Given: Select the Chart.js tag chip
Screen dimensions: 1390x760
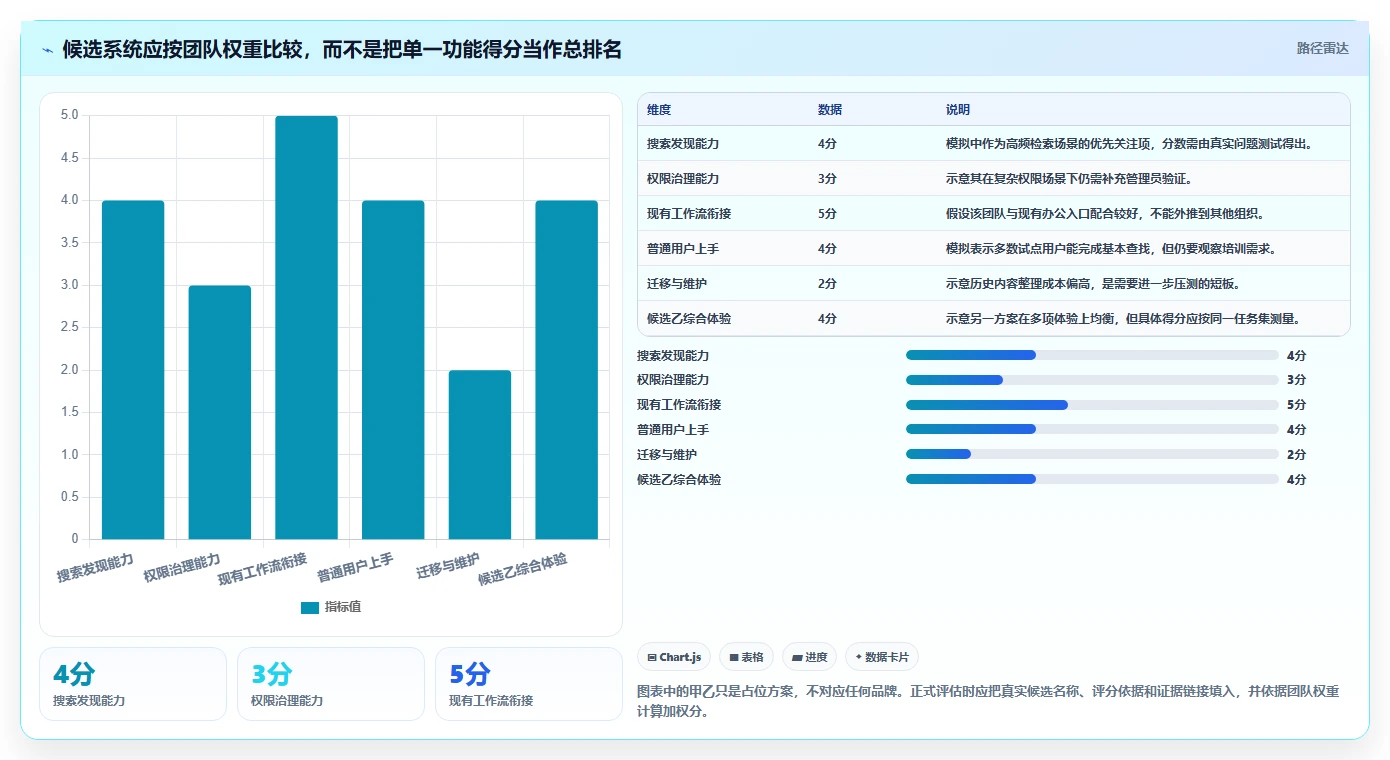Looking at the screenshot, I should [x=674, y=657].
